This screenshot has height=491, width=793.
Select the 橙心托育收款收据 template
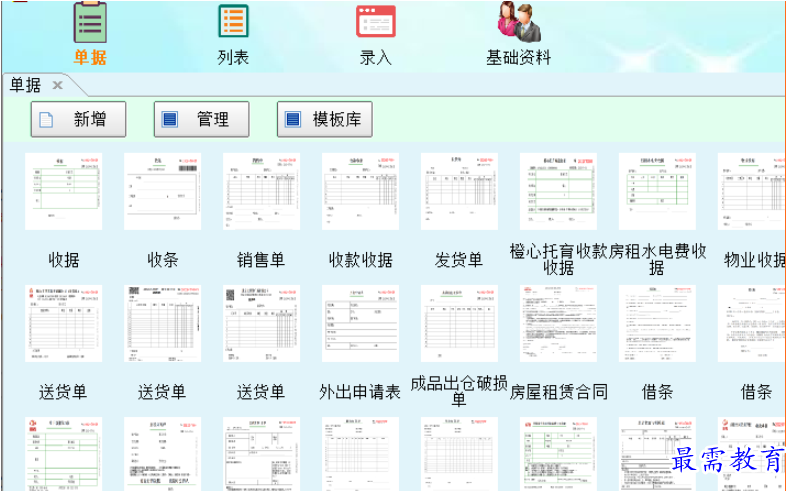point(558,192)
